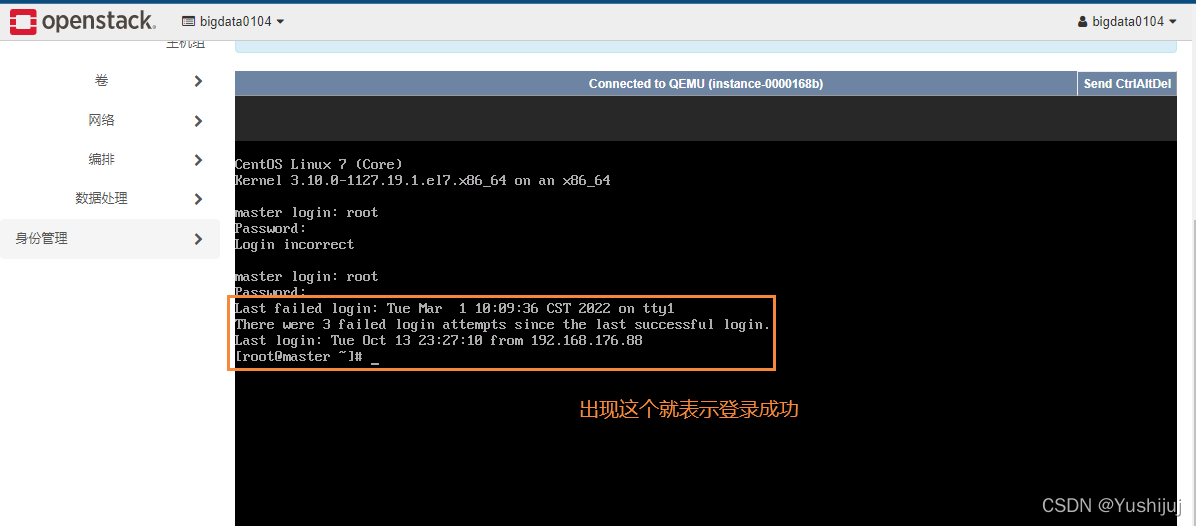Focus the console terminal at root@master prompt
1196x526 pixels.
point(307,358)
